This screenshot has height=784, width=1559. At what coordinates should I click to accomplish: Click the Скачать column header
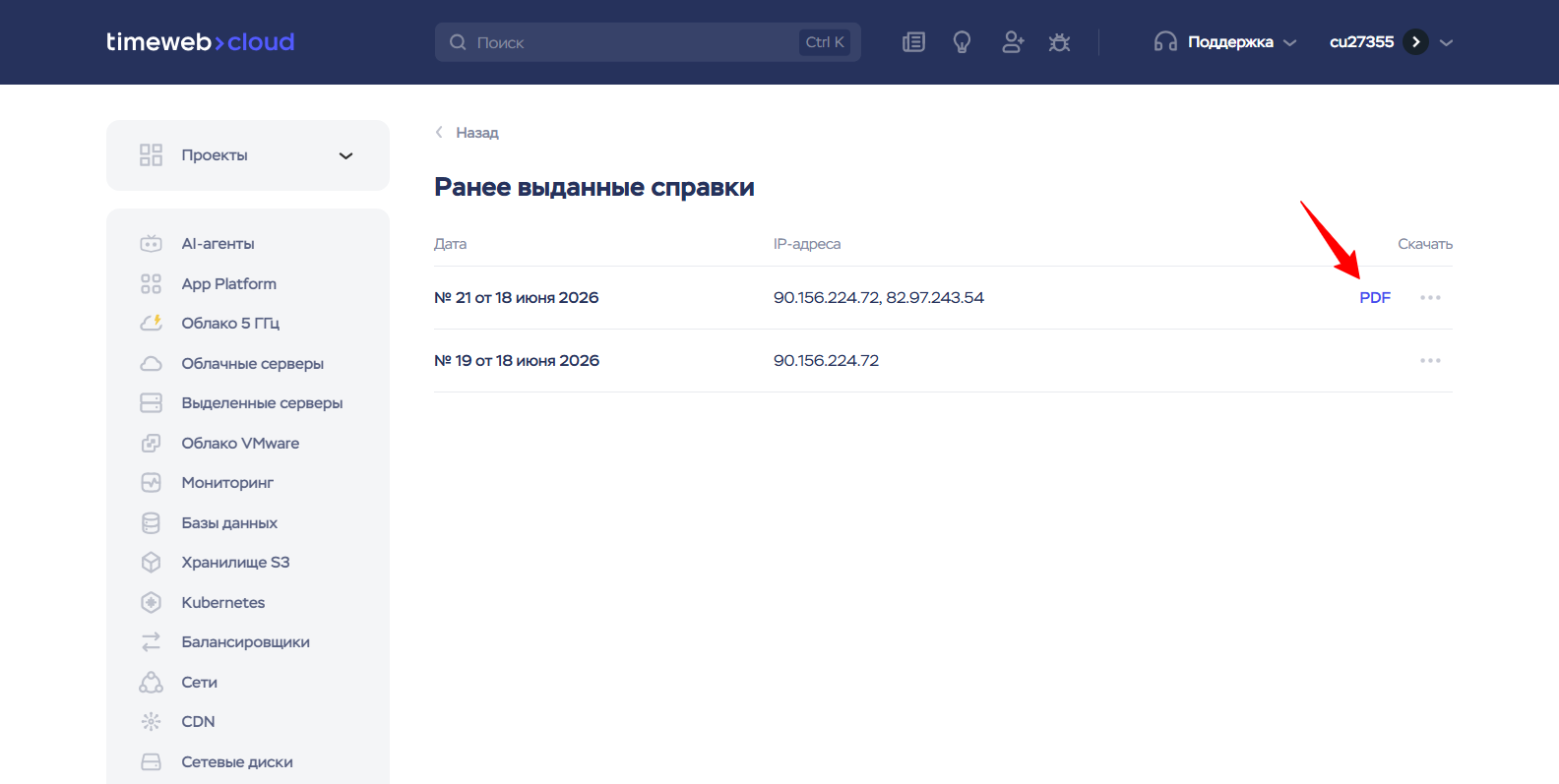coord(1424,244)
